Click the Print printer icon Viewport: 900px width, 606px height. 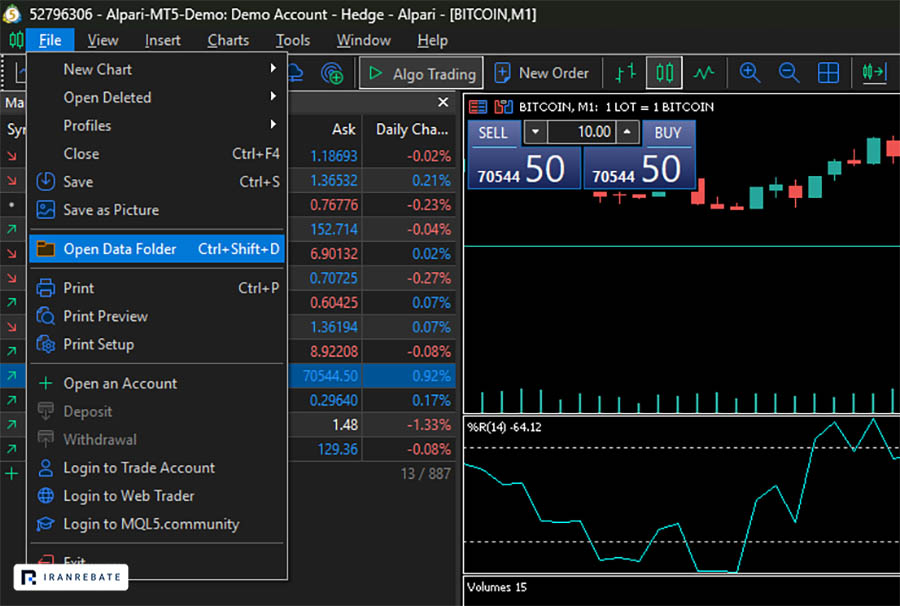[x=45, y=288]
